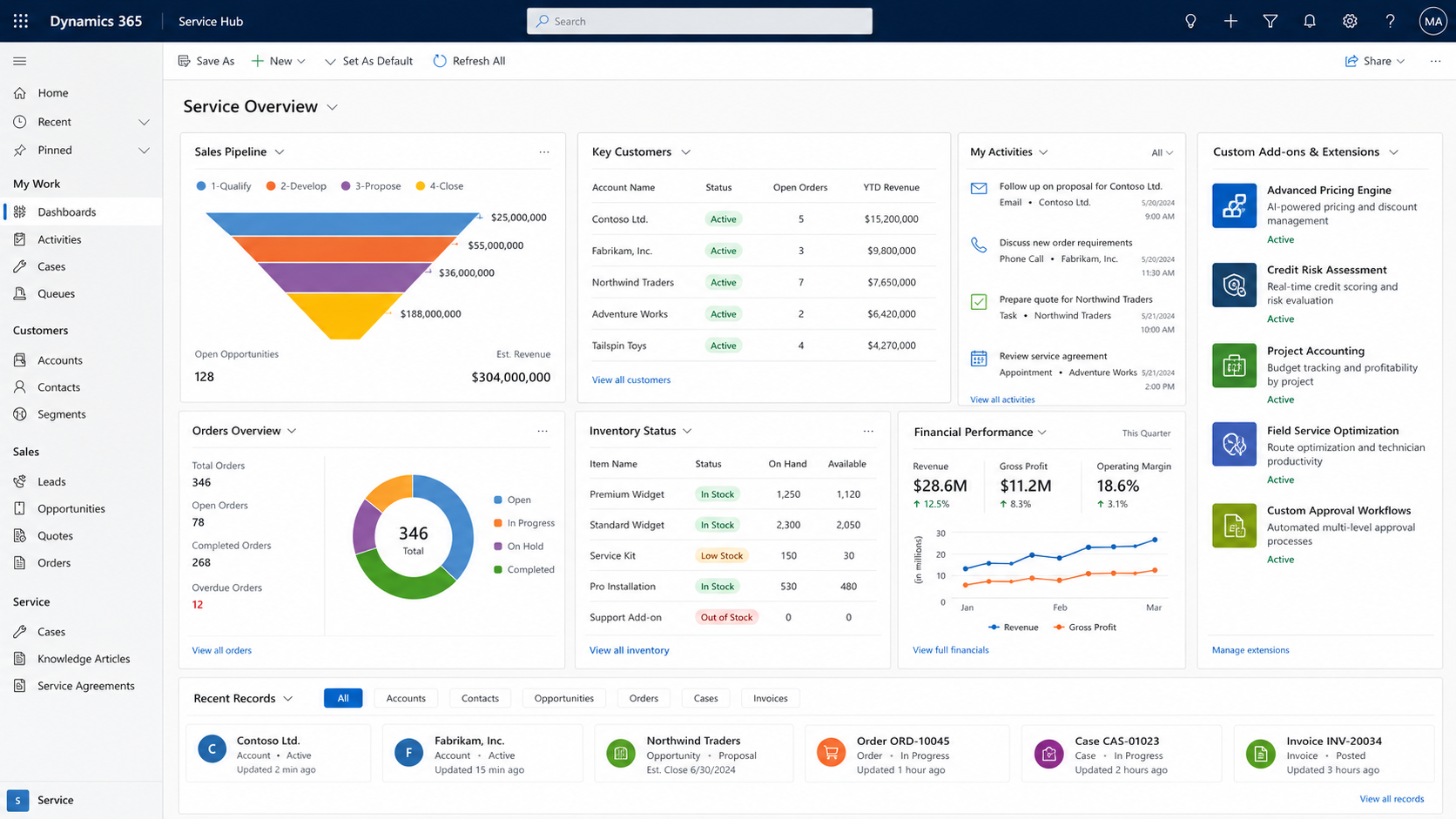Open the settings gear icon
The height and width of the screenshot is (819, 1456).
(1350, 21)
